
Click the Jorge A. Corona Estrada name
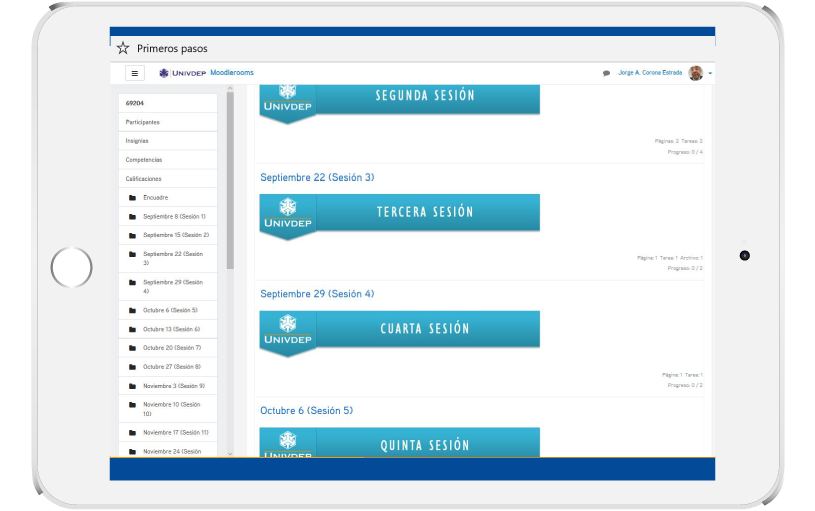click(650, 73)
